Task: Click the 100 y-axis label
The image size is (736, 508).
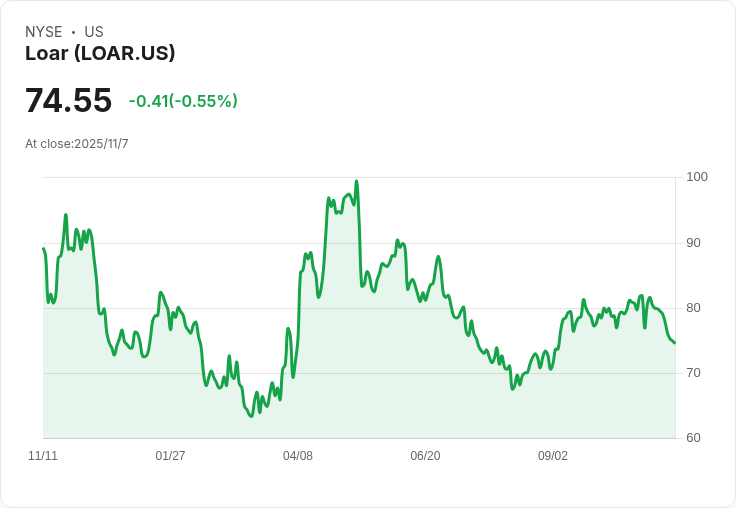Action: [697, 177]
